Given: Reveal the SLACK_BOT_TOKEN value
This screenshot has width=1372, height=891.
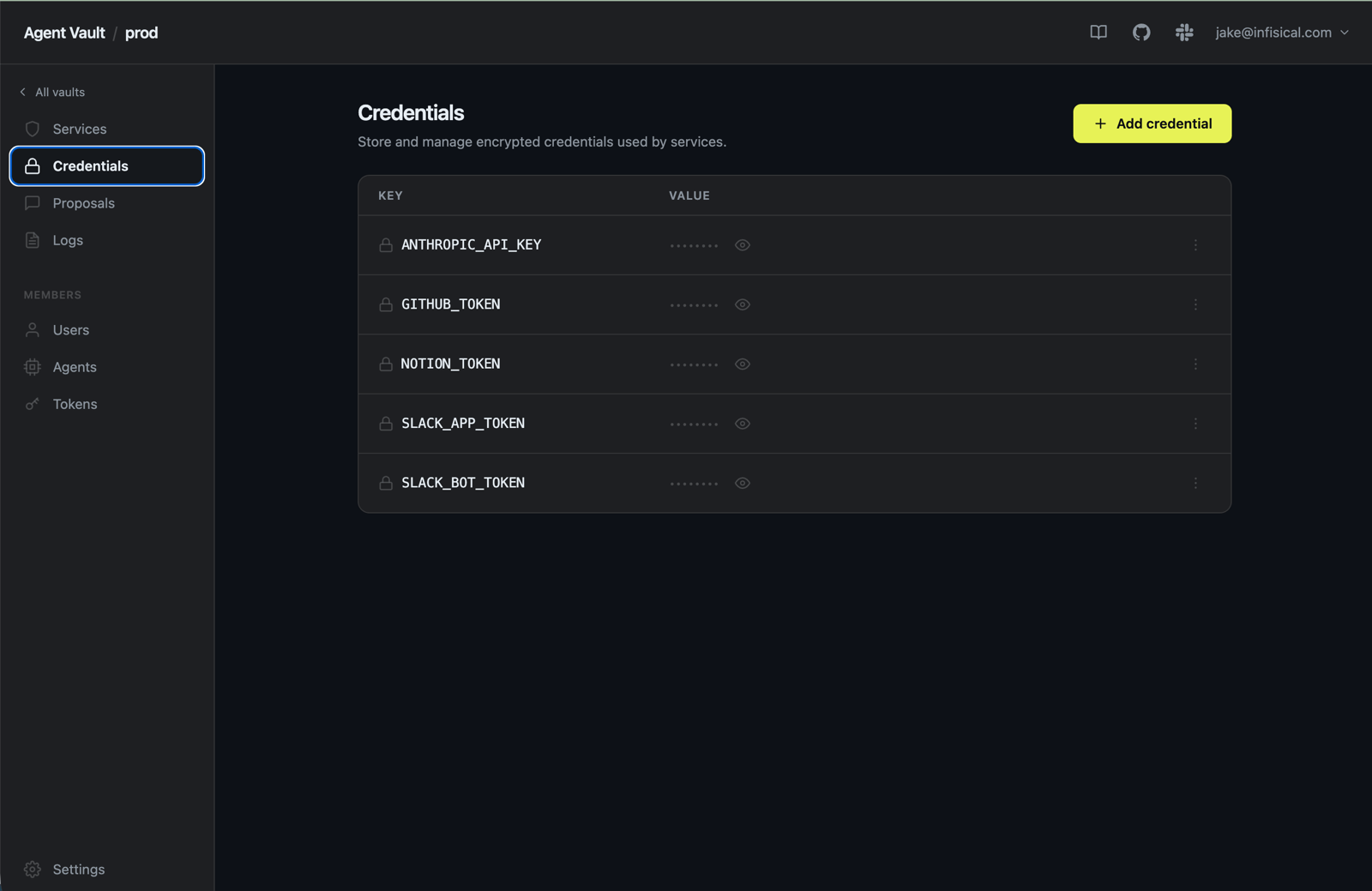Looking at the screenshot, I should [743, 483].
